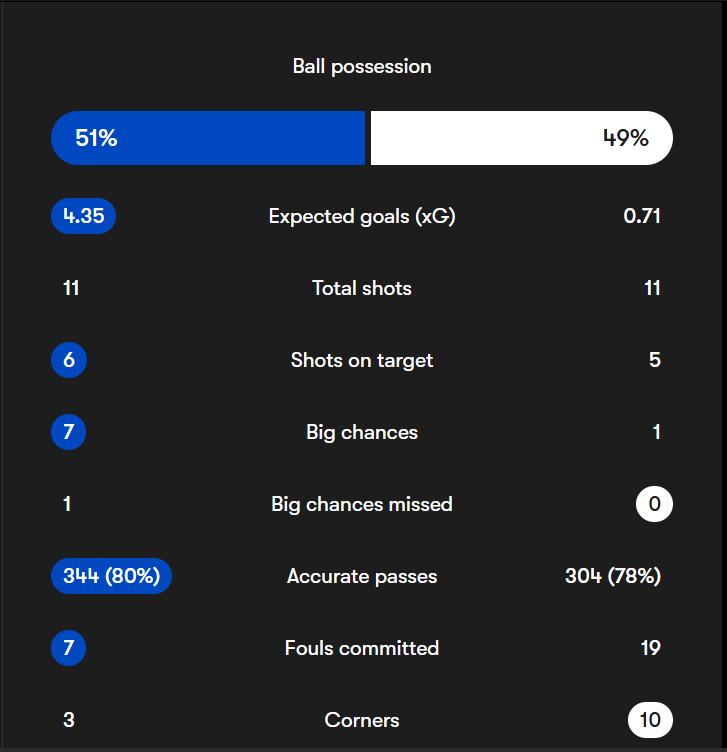The image size is (727, 752).
Task: Click the blue 7 badge for Big chances
Action: [x=69, y=432]
